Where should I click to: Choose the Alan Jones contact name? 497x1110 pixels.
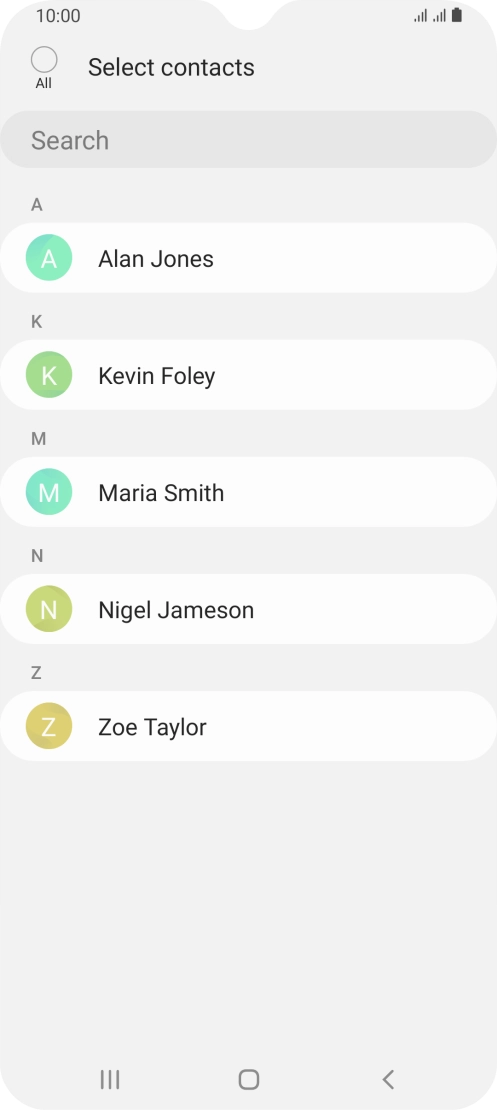tap(156, 258)
